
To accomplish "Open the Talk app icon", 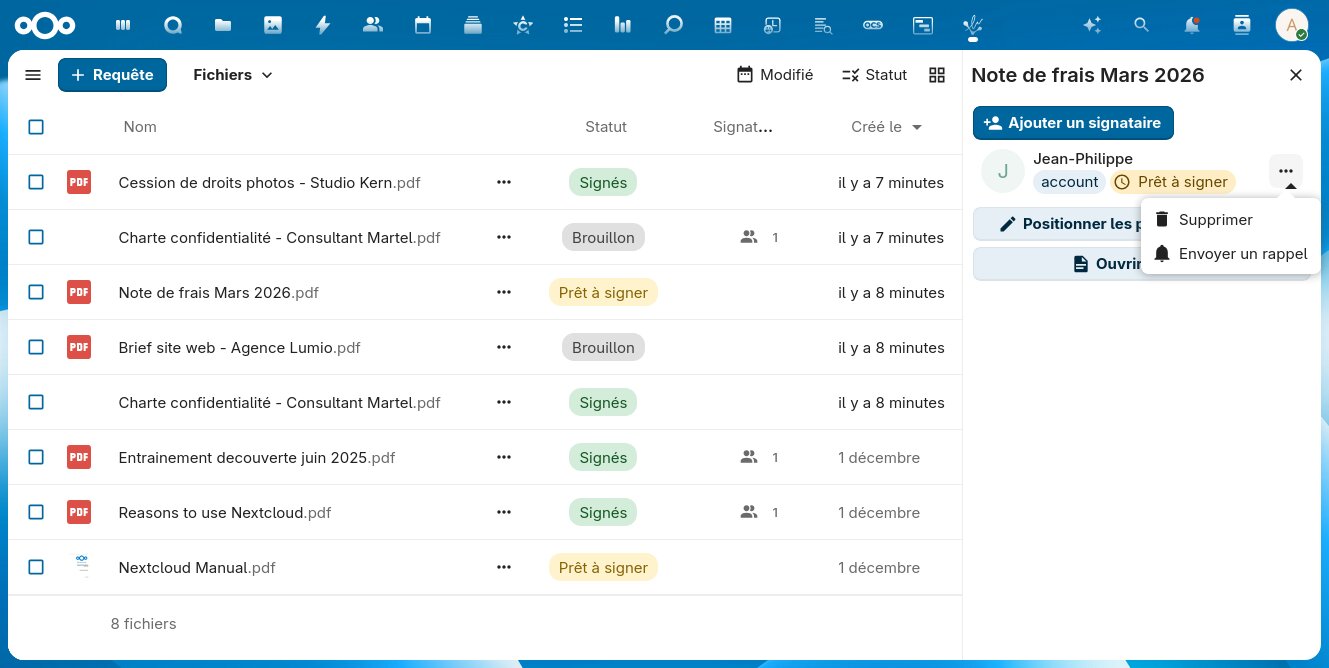I will 173,25.
